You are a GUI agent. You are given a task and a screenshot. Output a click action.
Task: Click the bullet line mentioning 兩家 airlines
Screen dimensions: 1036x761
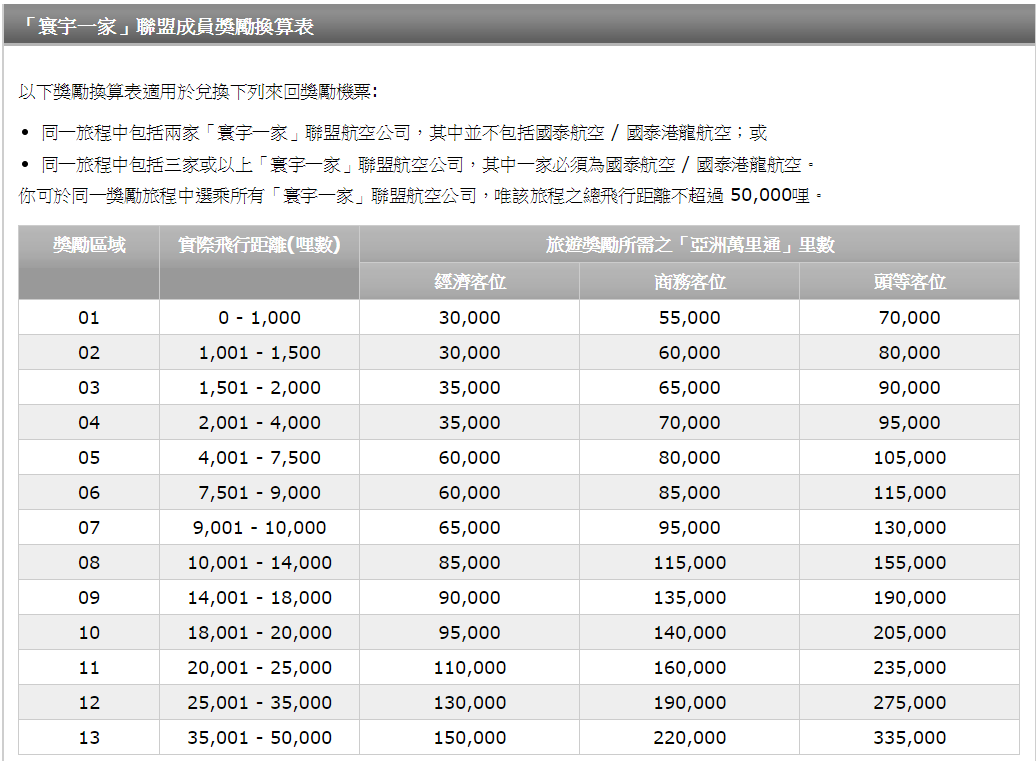[x=404, y=133]
